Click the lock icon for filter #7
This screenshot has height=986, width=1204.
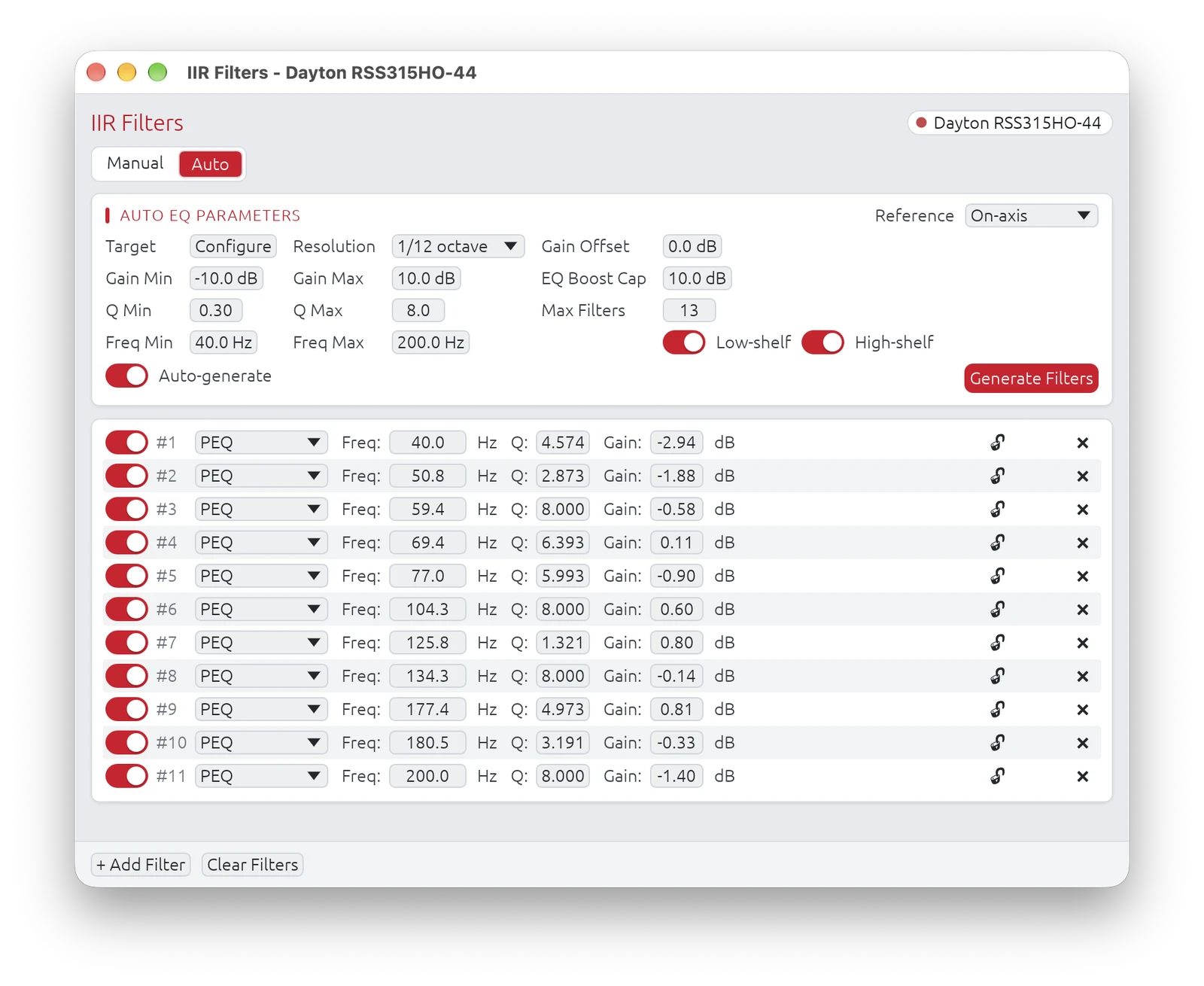998,643
